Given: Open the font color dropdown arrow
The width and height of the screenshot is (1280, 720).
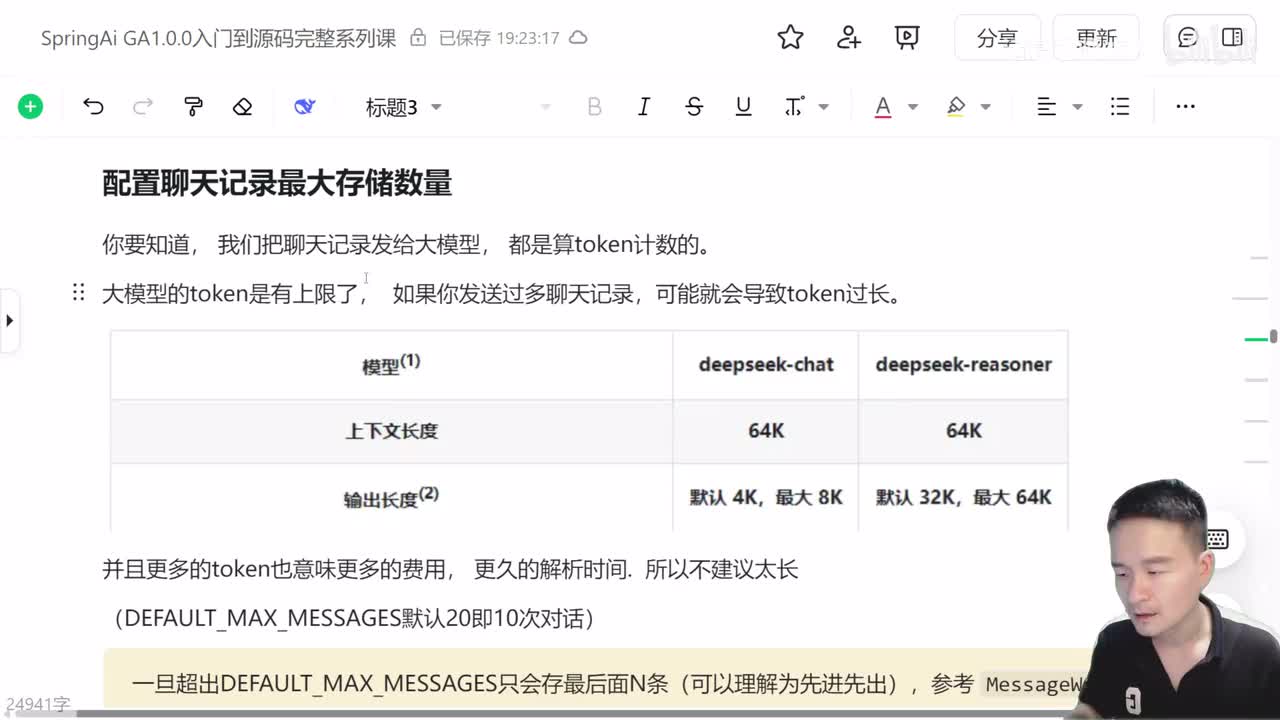Looking at the screenshot, I should coord(913,107).
